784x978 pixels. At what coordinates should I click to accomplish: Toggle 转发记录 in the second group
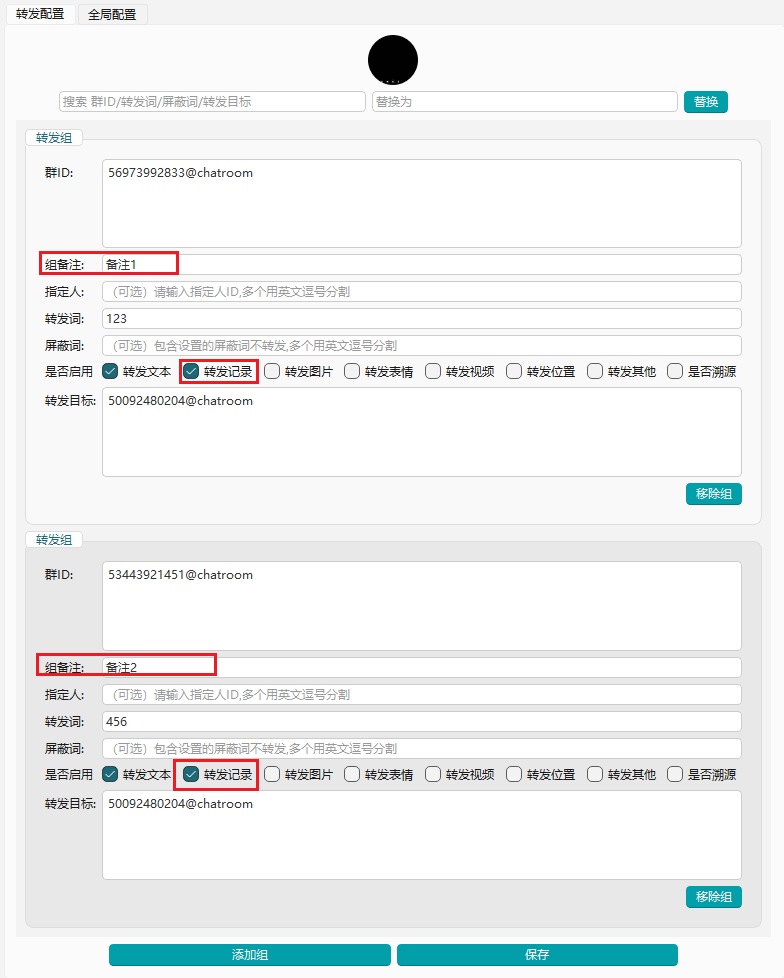pos(192,774)
